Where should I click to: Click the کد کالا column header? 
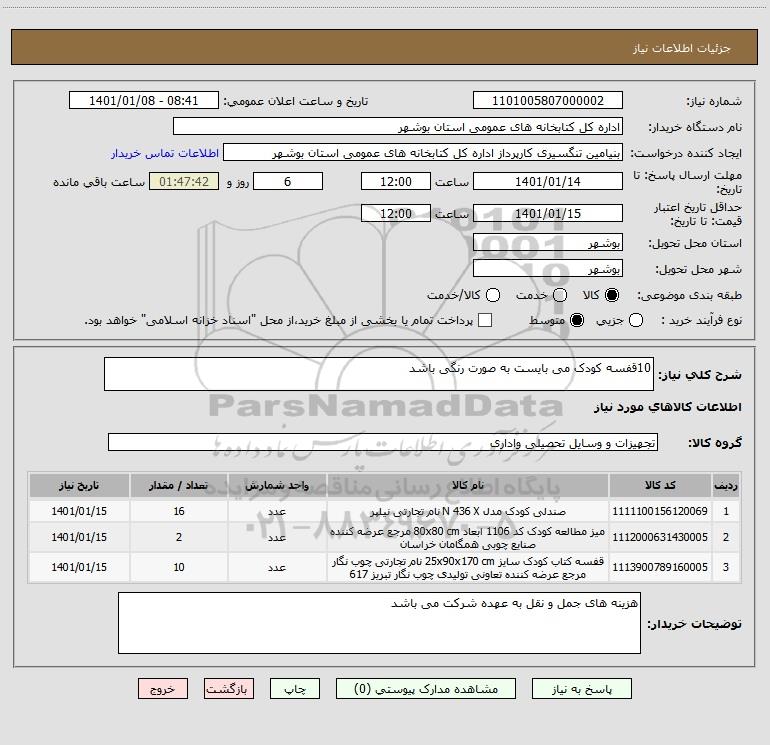tap(660, 485)
